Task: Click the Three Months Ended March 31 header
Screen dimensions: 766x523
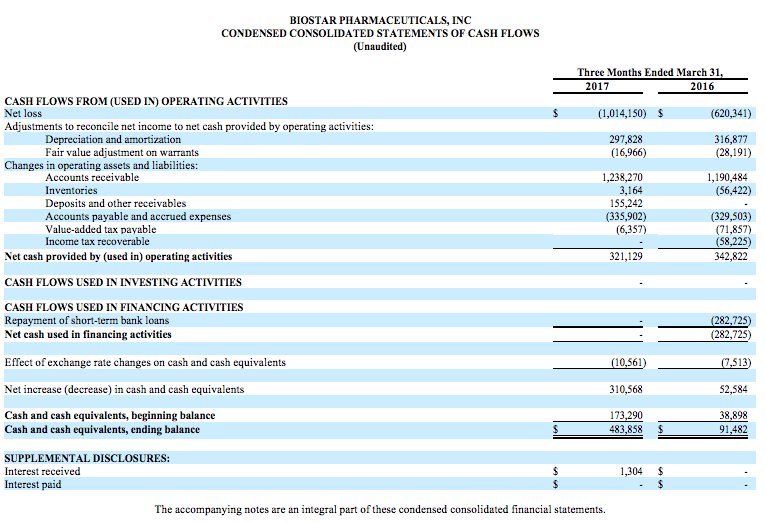Action: pyautogui.click(x=649, y=72)
